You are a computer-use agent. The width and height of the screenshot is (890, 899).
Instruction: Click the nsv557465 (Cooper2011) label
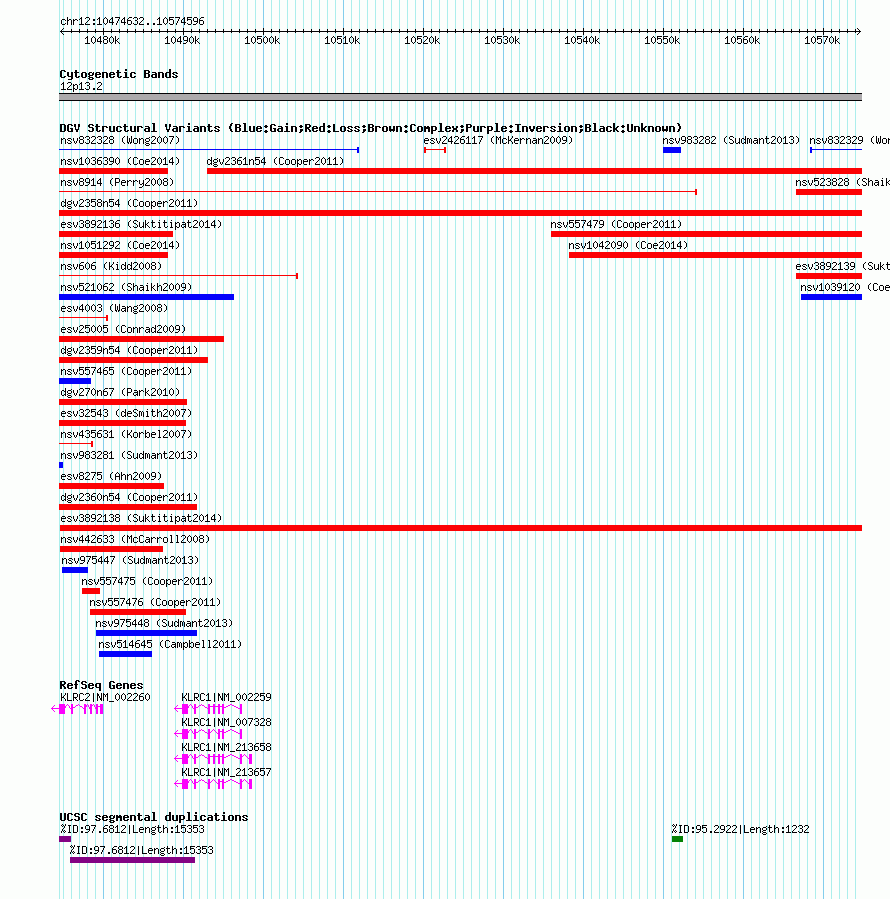pyautogui.click(x=126, y=372)
